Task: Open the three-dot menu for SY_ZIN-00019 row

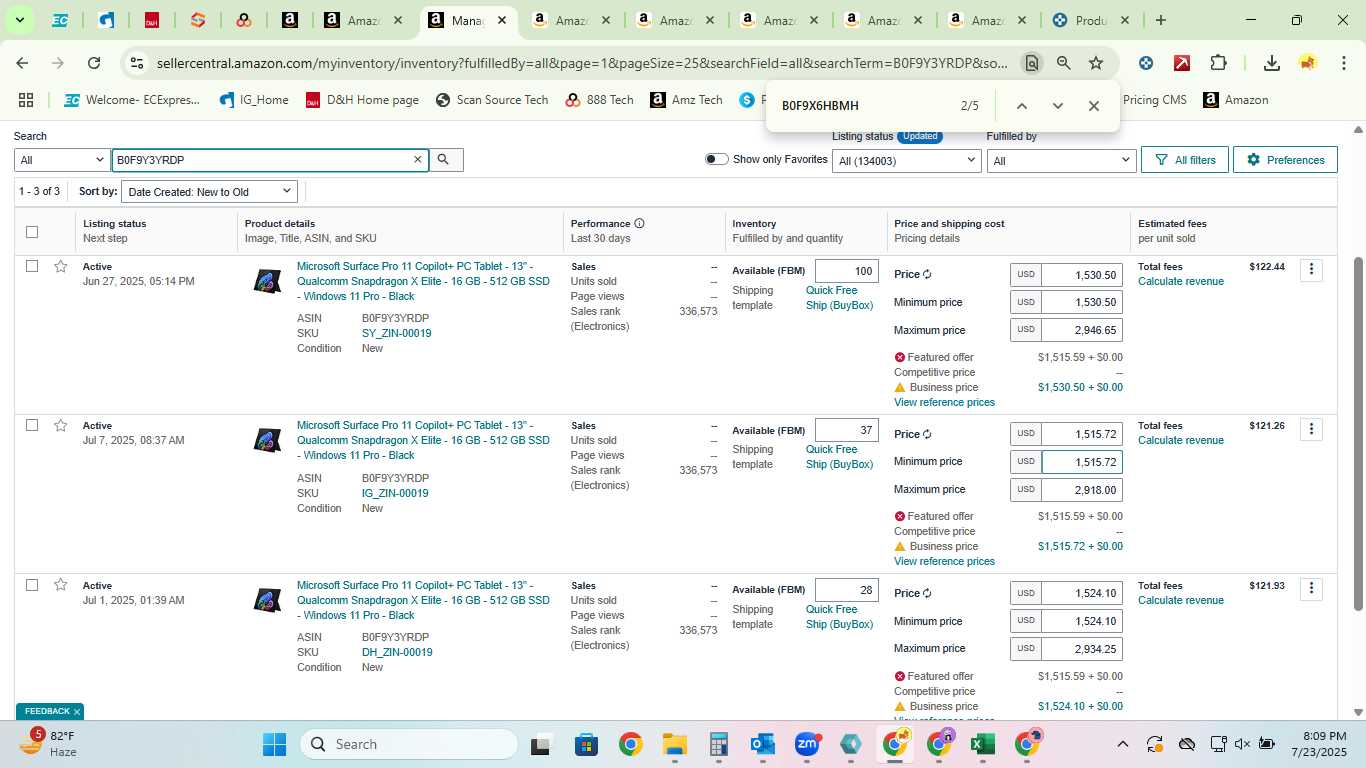Action: pyautogui.click(x=1311, y=270)
